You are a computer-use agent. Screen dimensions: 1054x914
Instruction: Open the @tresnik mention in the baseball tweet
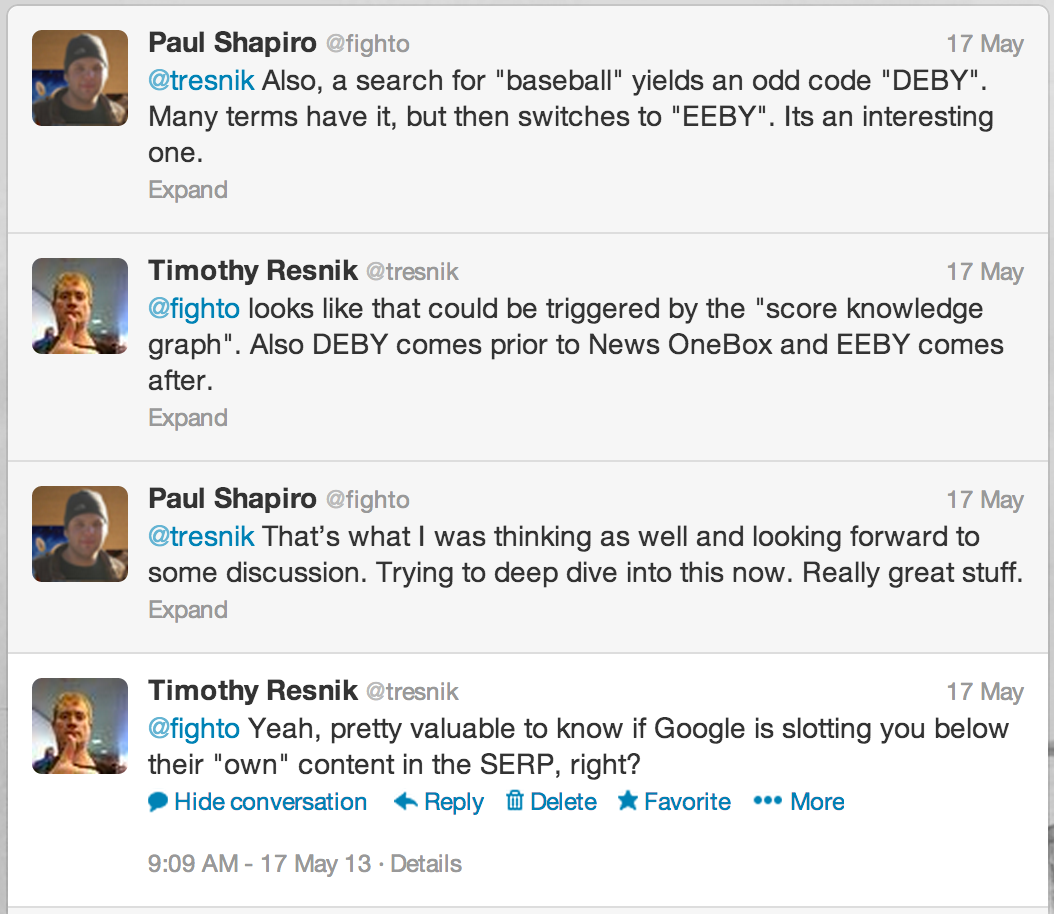[201, 80]
